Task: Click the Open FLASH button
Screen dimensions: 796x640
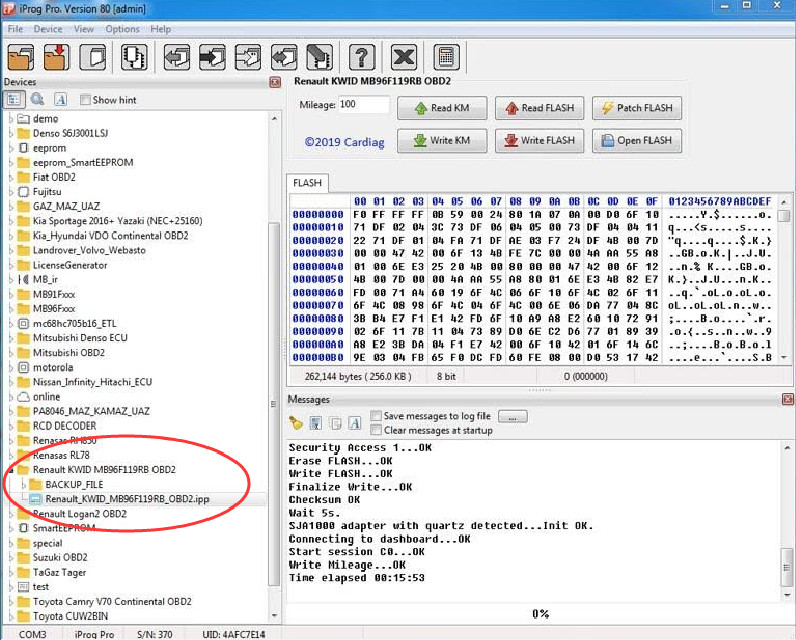Action: pos(637,140)
